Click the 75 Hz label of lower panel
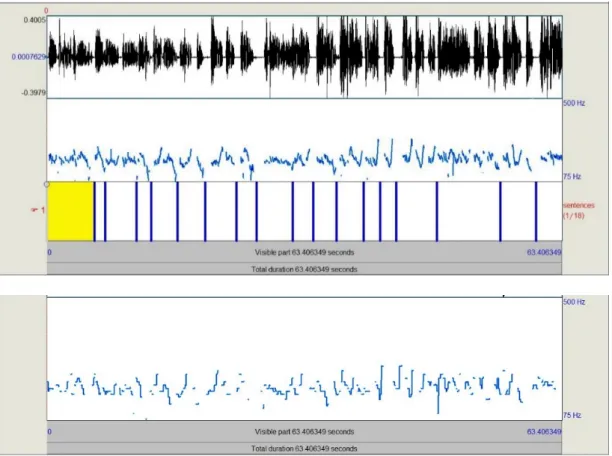The height and width of the screenshot is (456, 612). click(x=572, y=415)
